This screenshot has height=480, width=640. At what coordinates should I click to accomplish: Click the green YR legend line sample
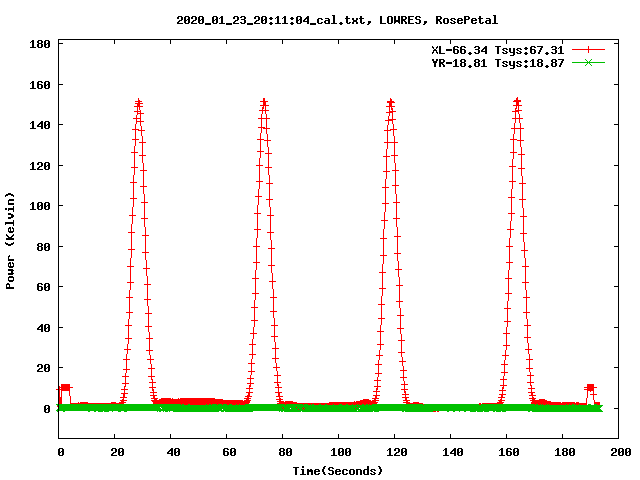(588, 63)
